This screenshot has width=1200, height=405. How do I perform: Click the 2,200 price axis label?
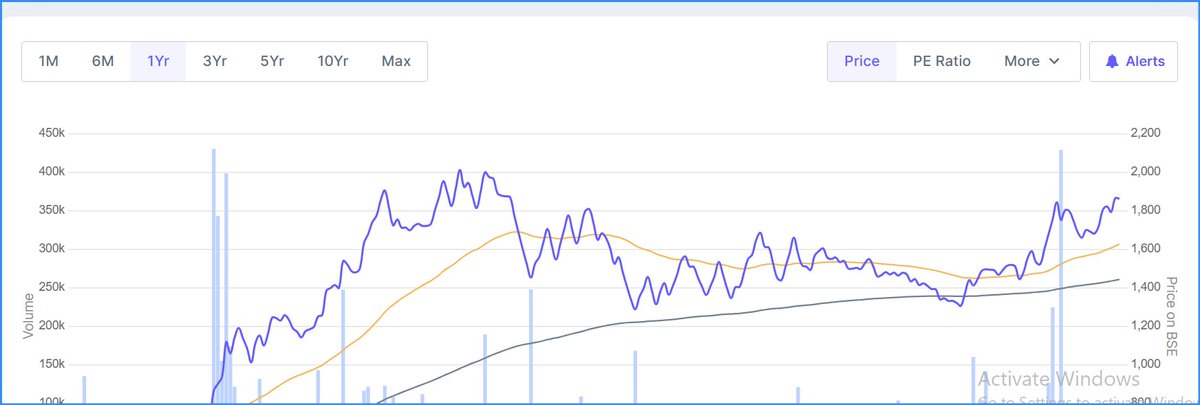pyautogui.click(x=1144, y=133)
